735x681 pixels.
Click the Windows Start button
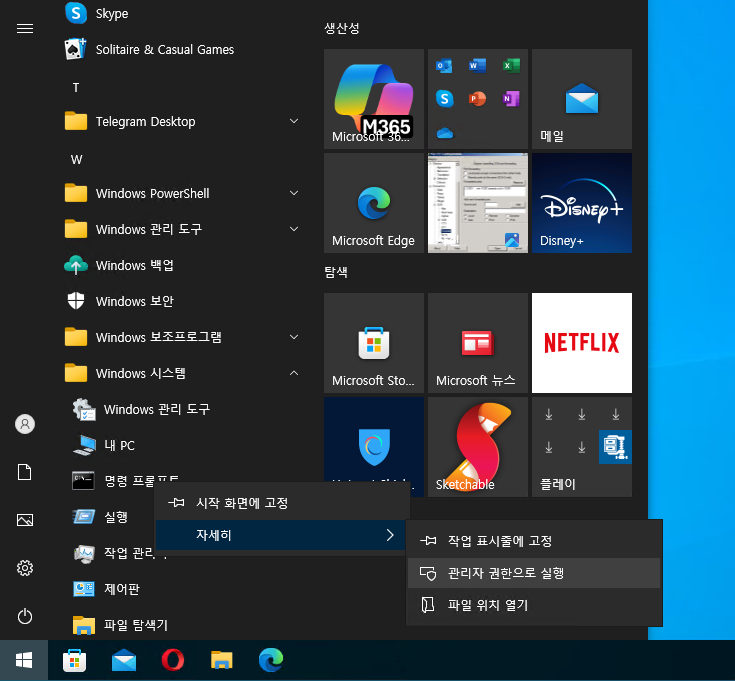pos(24,659)
